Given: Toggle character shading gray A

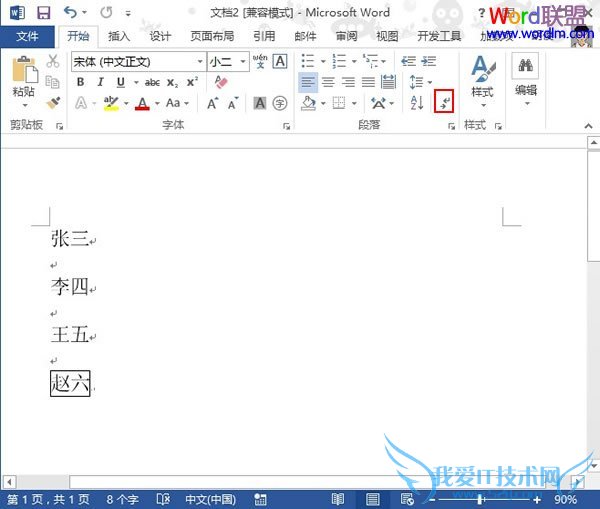Looking at the screenshot, I should click(x=260, y=103).
